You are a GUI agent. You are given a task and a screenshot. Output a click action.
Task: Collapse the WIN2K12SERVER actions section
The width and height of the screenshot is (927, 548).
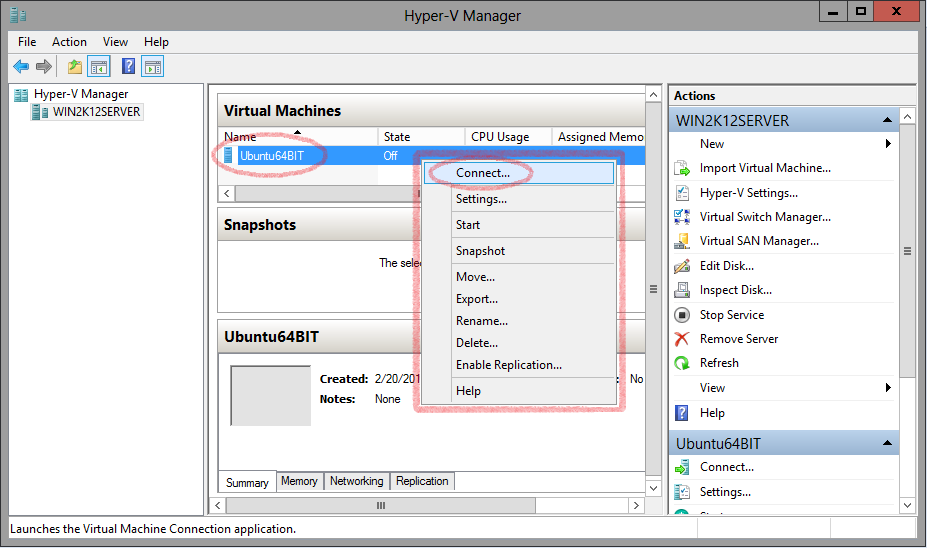887,120
